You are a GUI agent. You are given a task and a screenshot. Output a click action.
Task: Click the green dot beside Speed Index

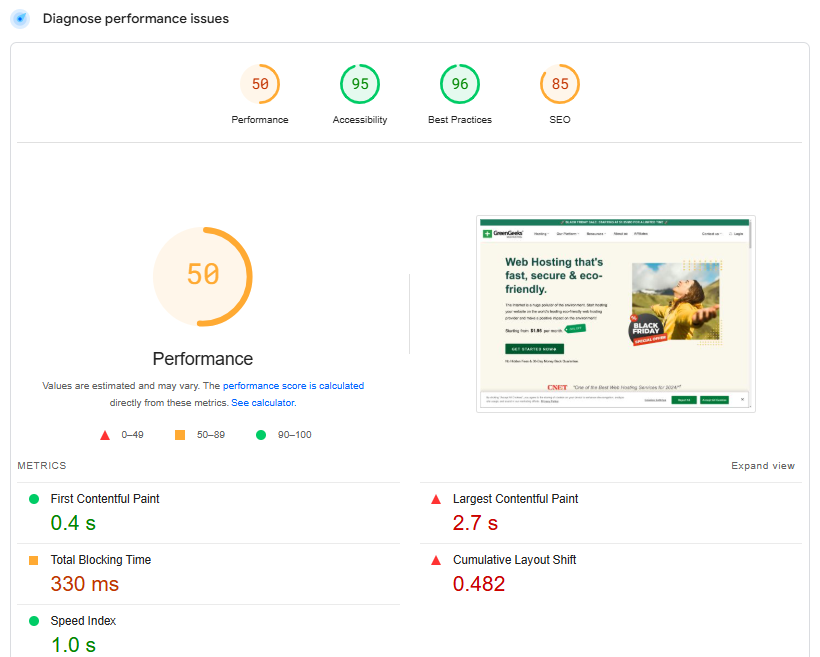coord(33,620)
